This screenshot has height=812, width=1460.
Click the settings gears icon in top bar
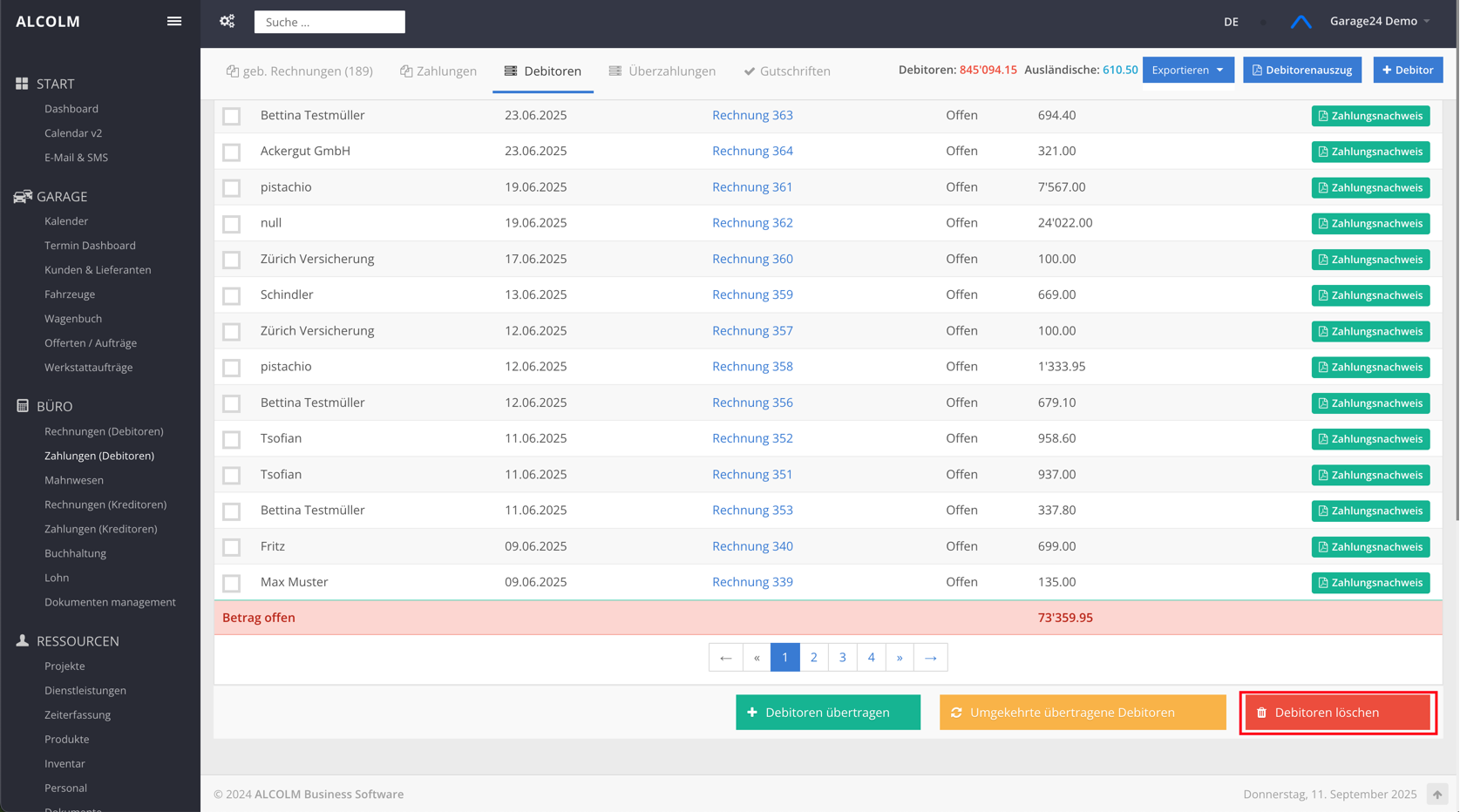pyautogui.click(x=227, y=22)
